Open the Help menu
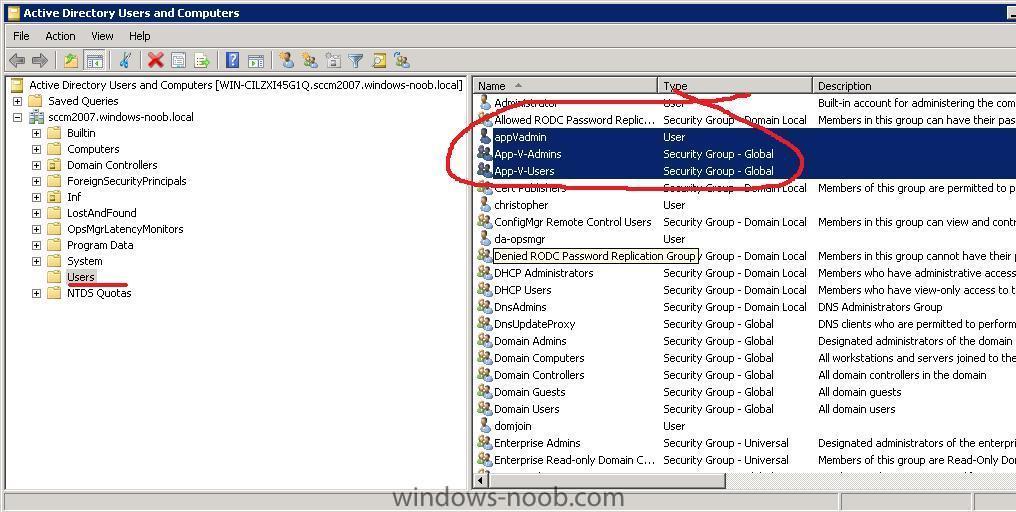The image size is (1016, 512). [139, 36]
